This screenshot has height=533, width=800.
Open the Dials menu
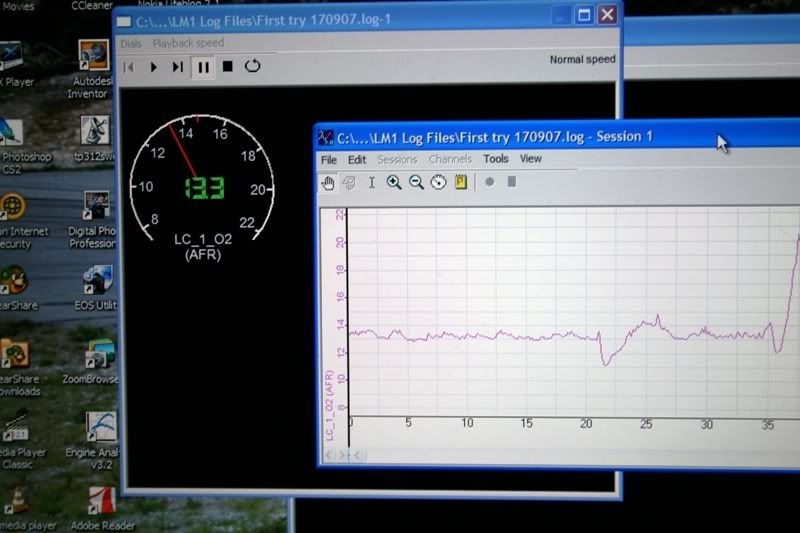130,44
